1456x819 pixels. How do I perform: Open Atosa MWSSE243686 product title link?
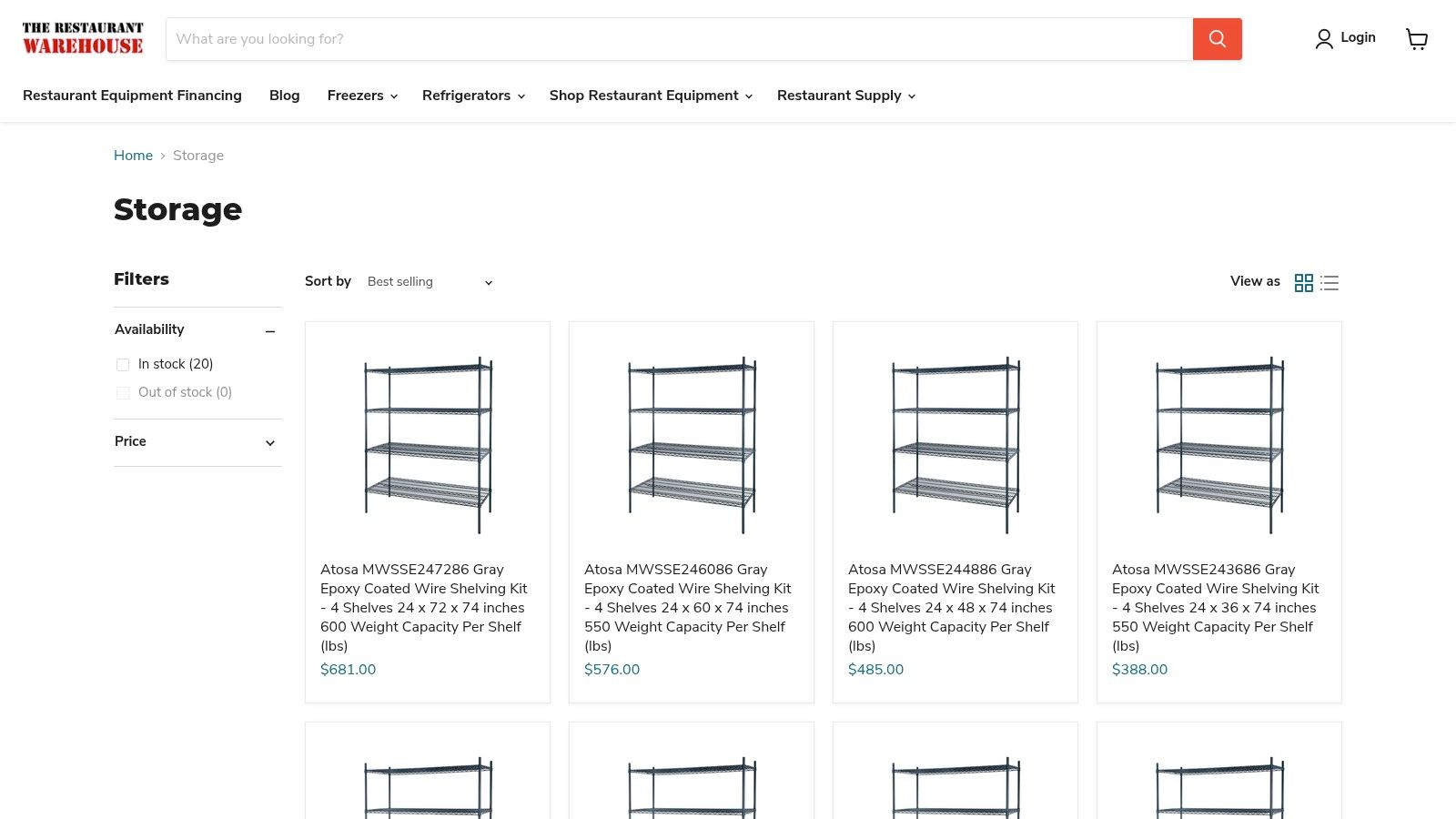click(x=1216, y=608)
